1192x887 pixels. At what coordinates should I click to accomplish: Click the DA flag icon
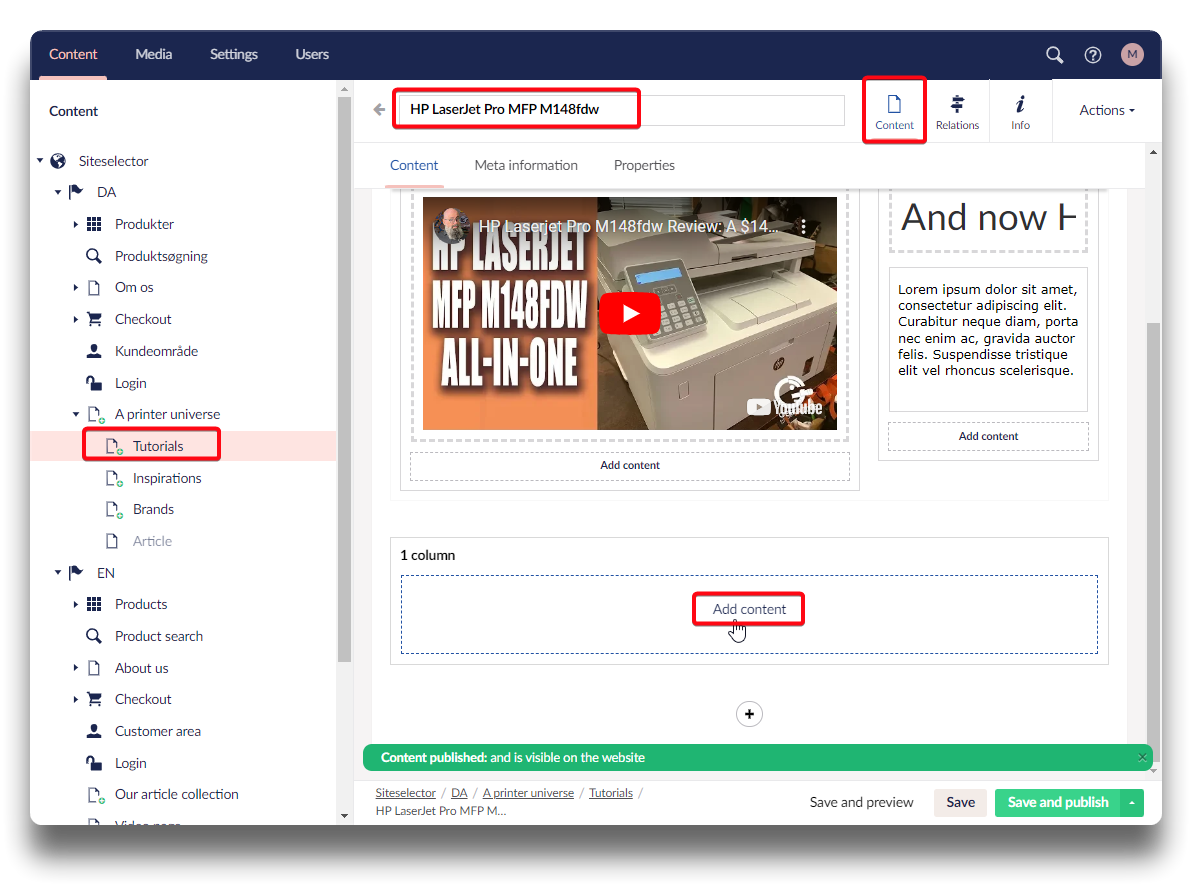click(x=76, y=192)
